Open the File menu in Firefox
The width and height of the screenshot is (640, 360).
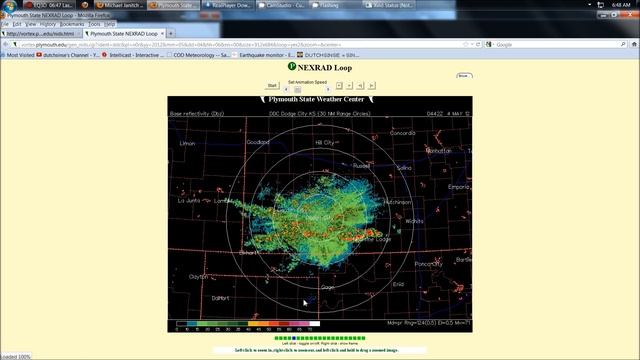(x=4, y=24)
